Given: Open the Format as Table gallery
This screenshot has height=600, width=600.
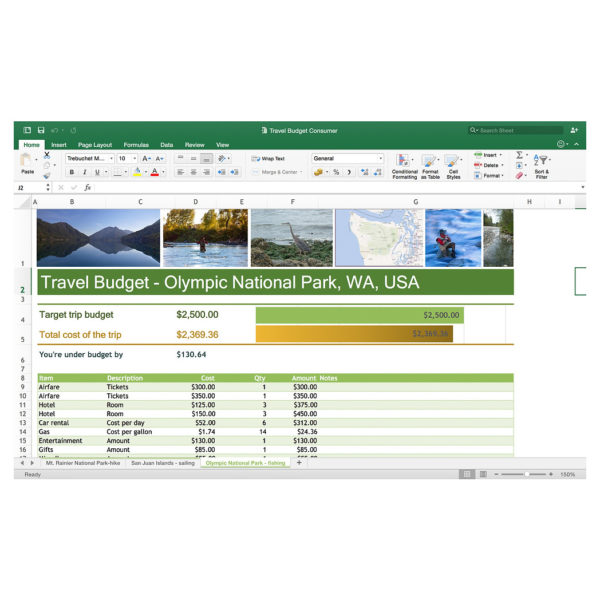Looking at the screenshot, I should (x=430, y=166).
